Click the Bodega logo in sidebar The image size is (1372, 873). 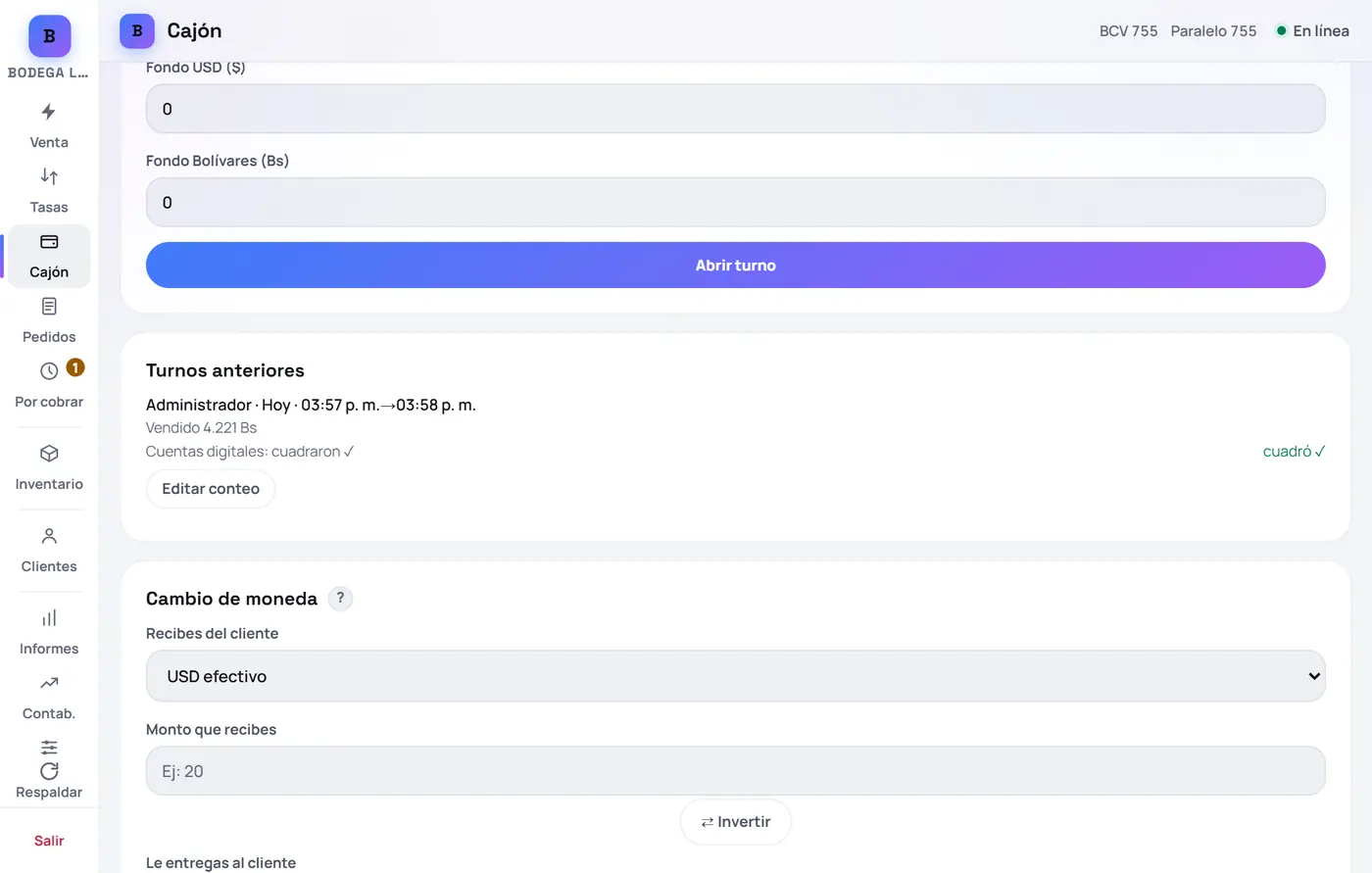(x=49, y=36)
